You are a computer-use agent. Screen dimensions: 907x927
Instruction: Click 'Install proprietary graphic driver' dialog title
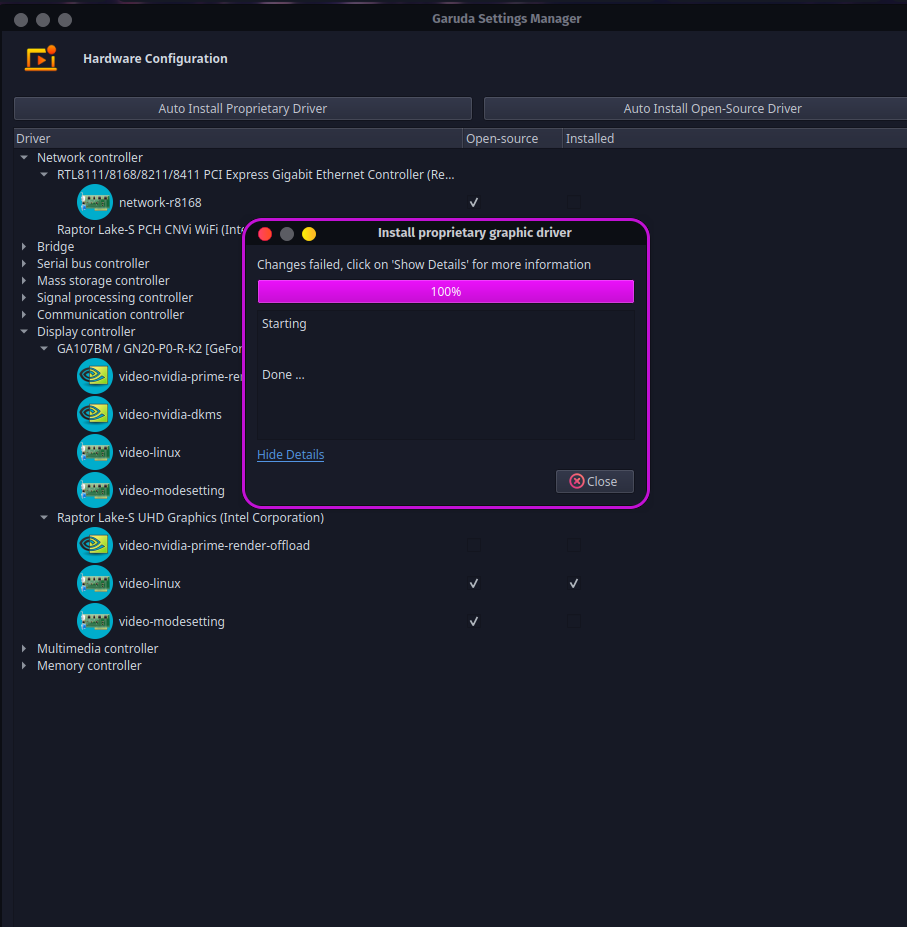tap(475, 232)
